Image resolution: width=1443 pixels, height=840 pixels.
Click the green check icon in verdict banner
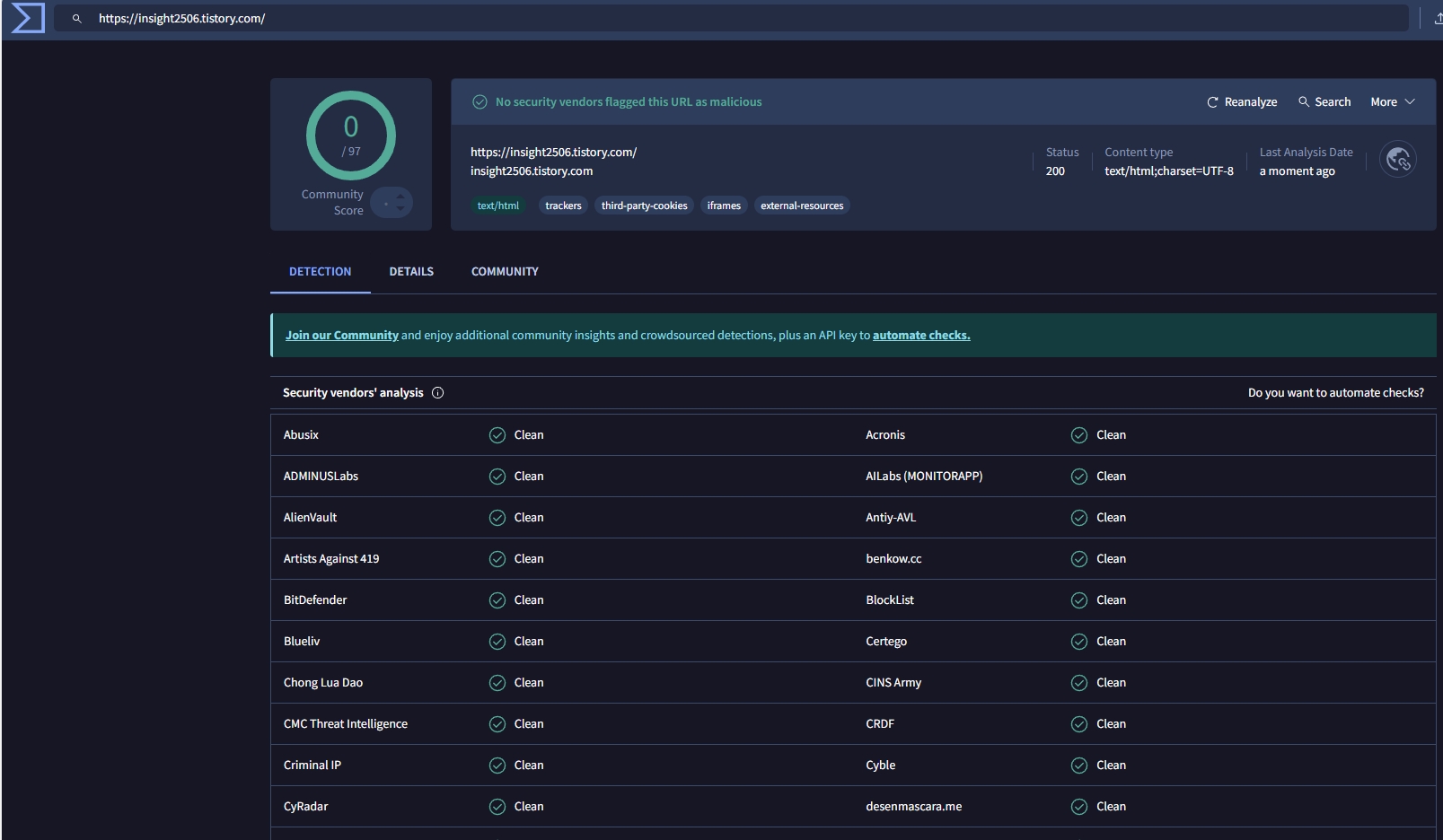pos(480,101)
